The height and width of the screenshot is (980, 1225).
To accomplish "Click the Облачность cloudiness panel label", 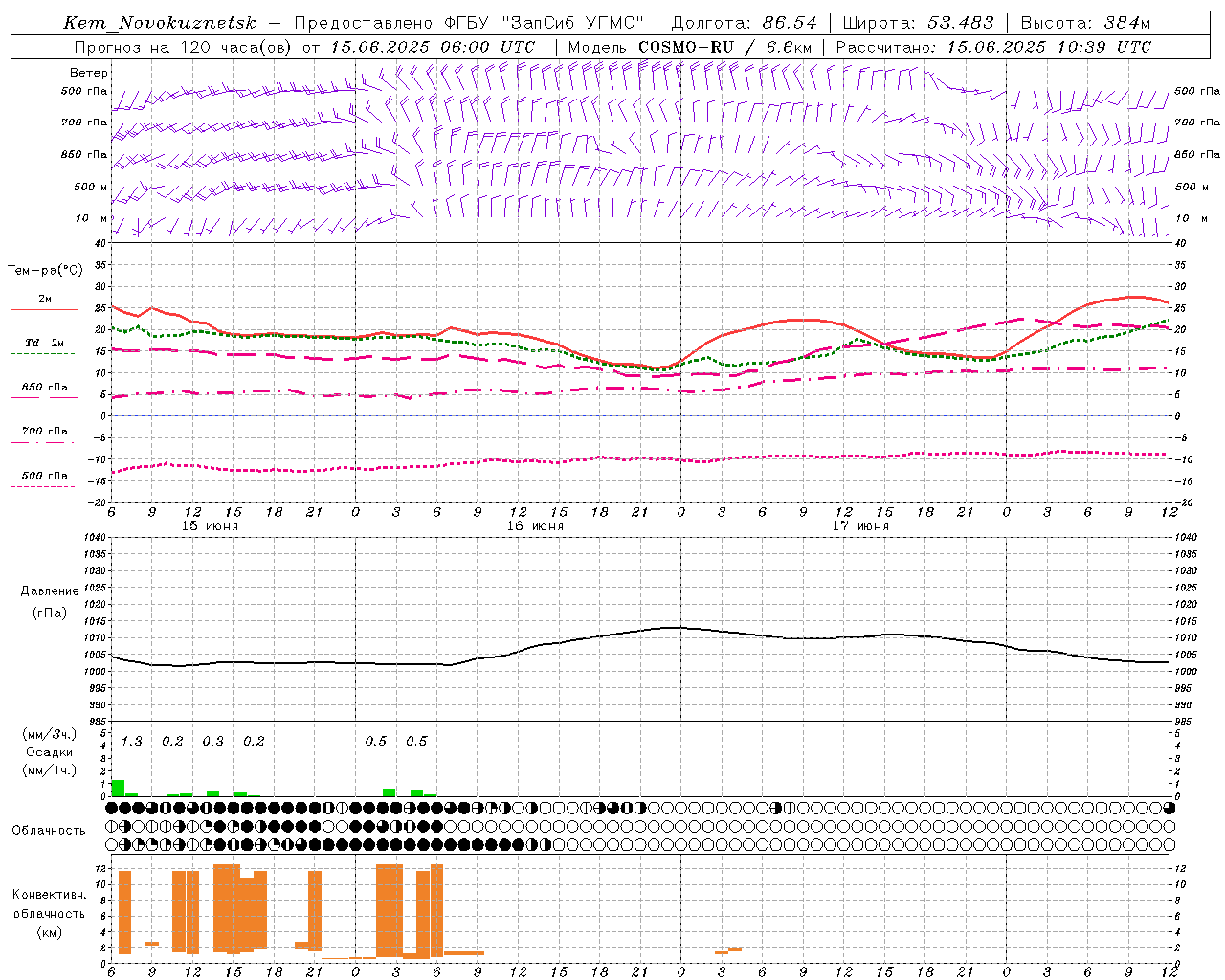I will click(49, 830).
